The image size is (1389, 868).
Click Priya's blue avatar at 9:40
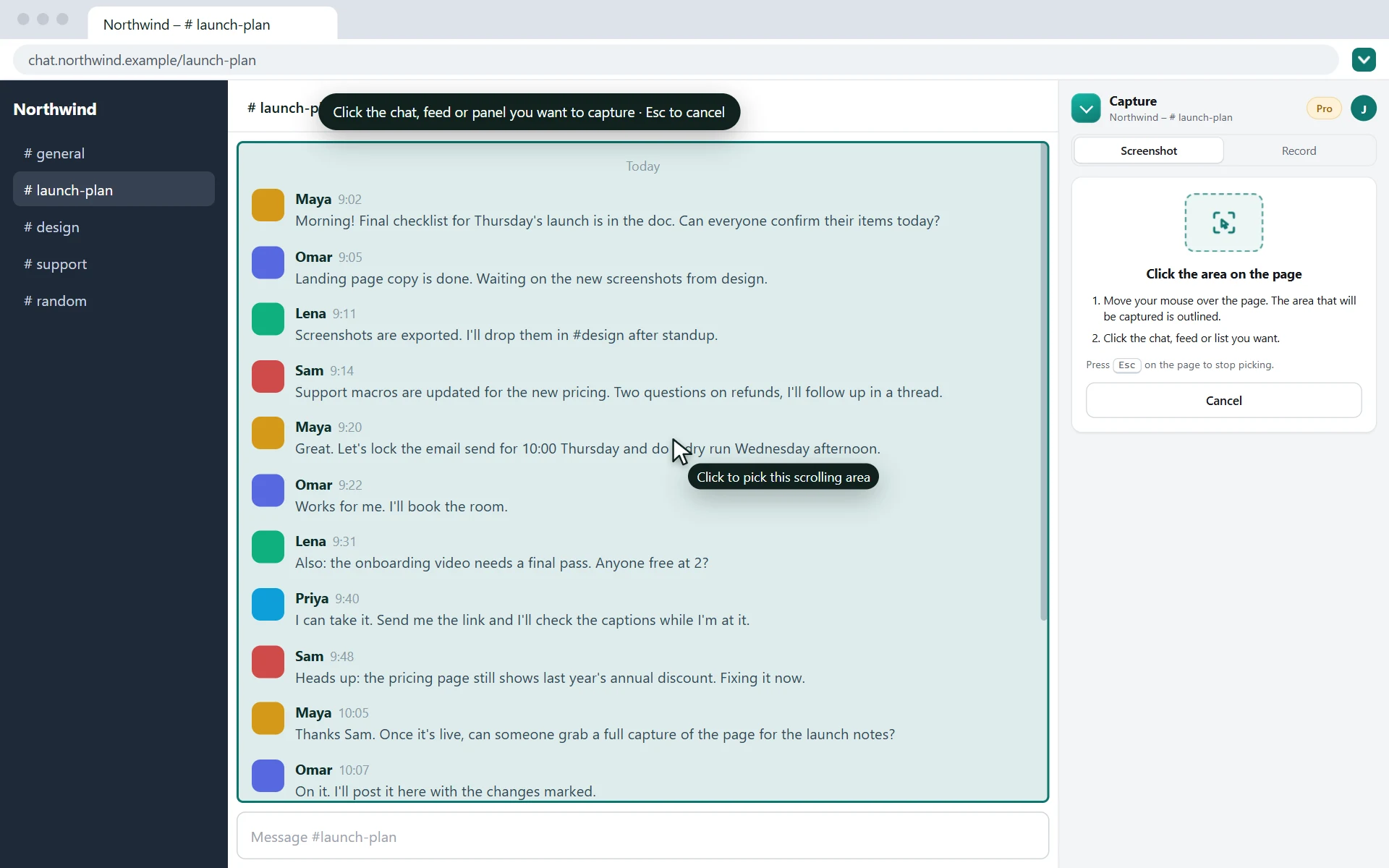[268, 604]
